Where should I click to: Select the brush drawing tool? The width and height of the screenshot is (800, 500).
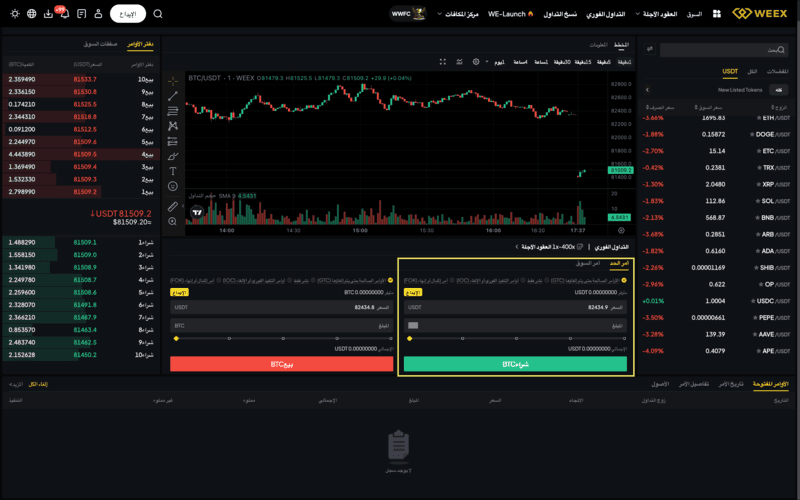click(x=173, y=156)
